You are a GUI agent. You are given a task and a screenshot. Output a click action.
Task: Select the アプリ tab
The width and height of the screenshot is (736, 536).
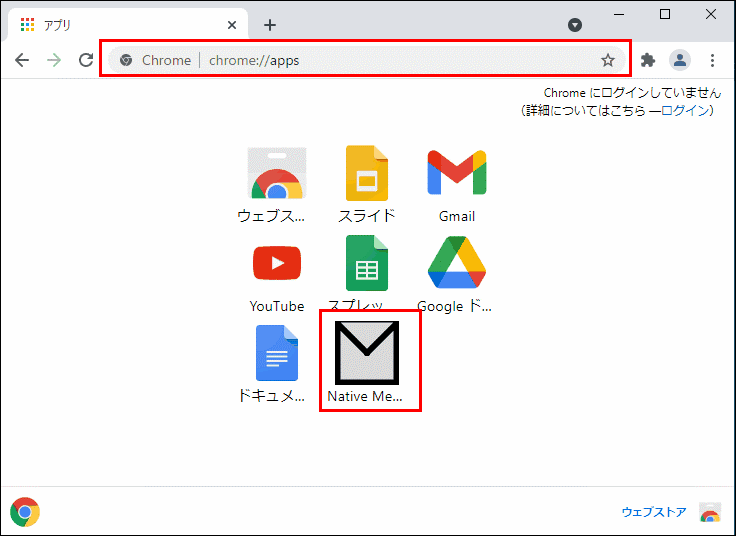click(x=128, y=24)
